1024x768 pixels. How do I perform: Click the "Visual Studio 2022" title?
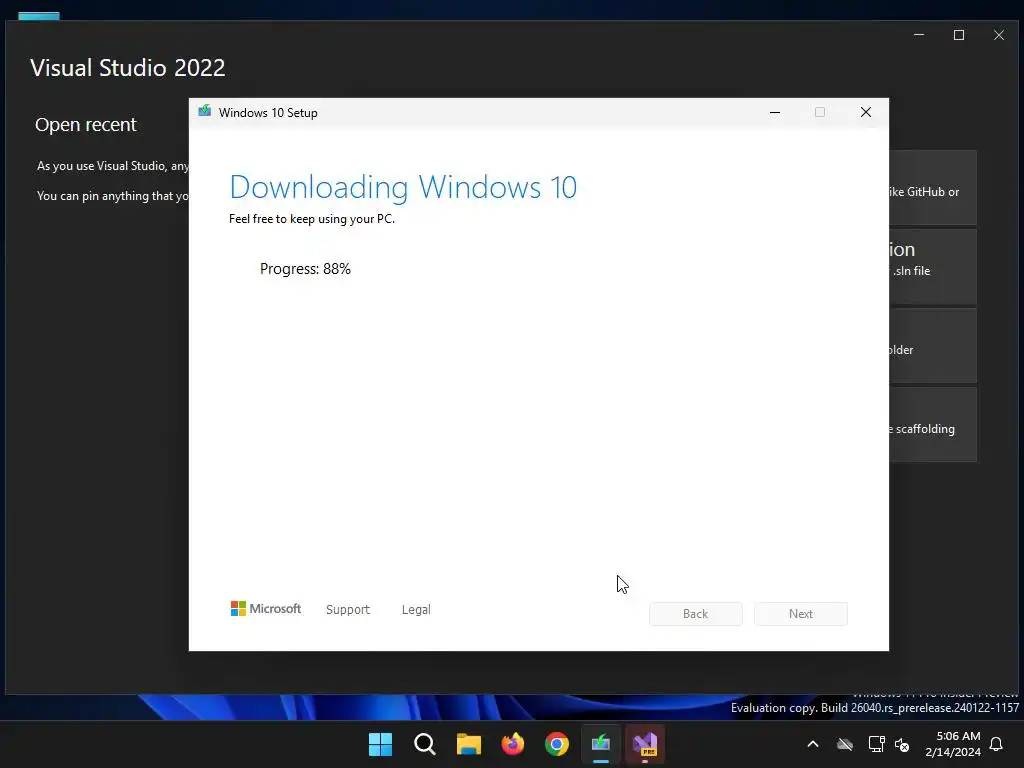click(128, 68)
